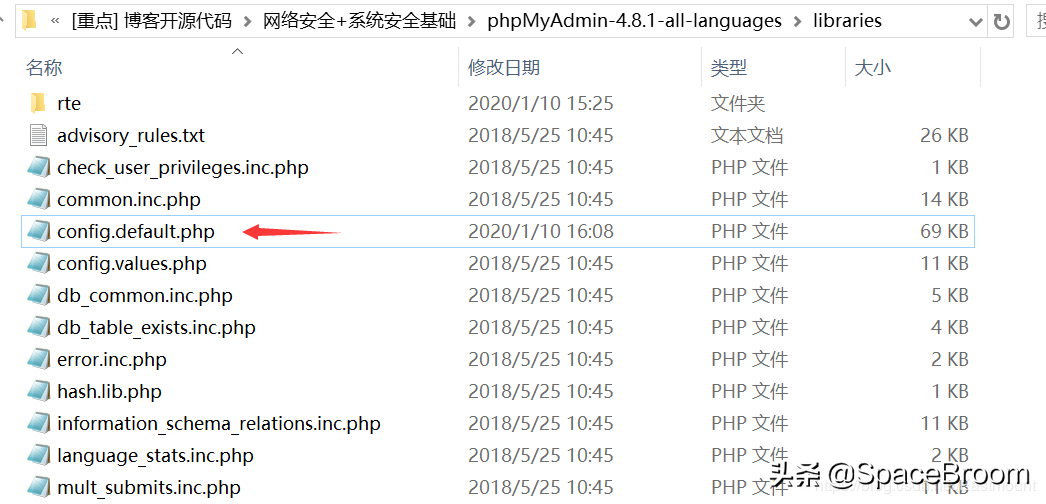Select config.values.php file name
This screenshot has width=1046, height=504.
pyautogui.click(x=132, y=263)
